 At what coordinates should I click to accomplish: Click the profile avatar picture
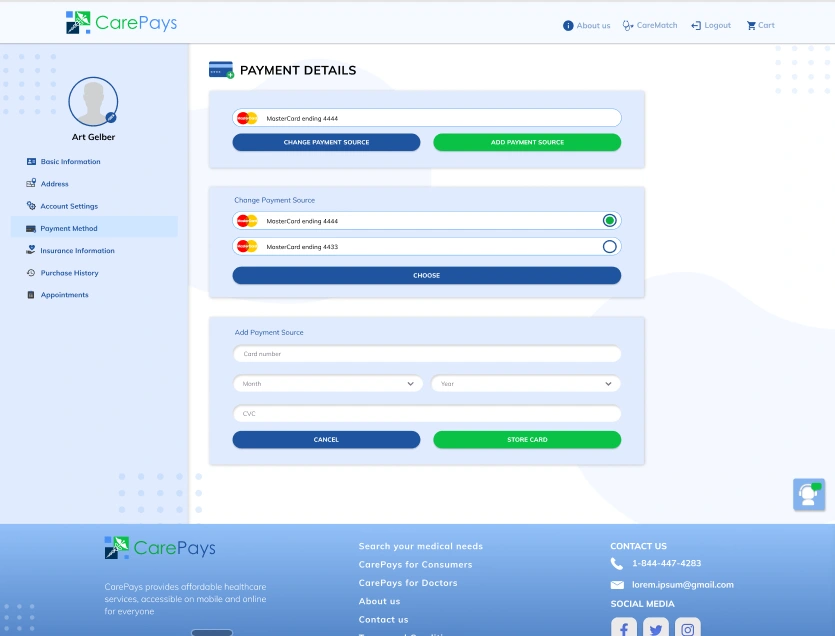tap(93, 102)
